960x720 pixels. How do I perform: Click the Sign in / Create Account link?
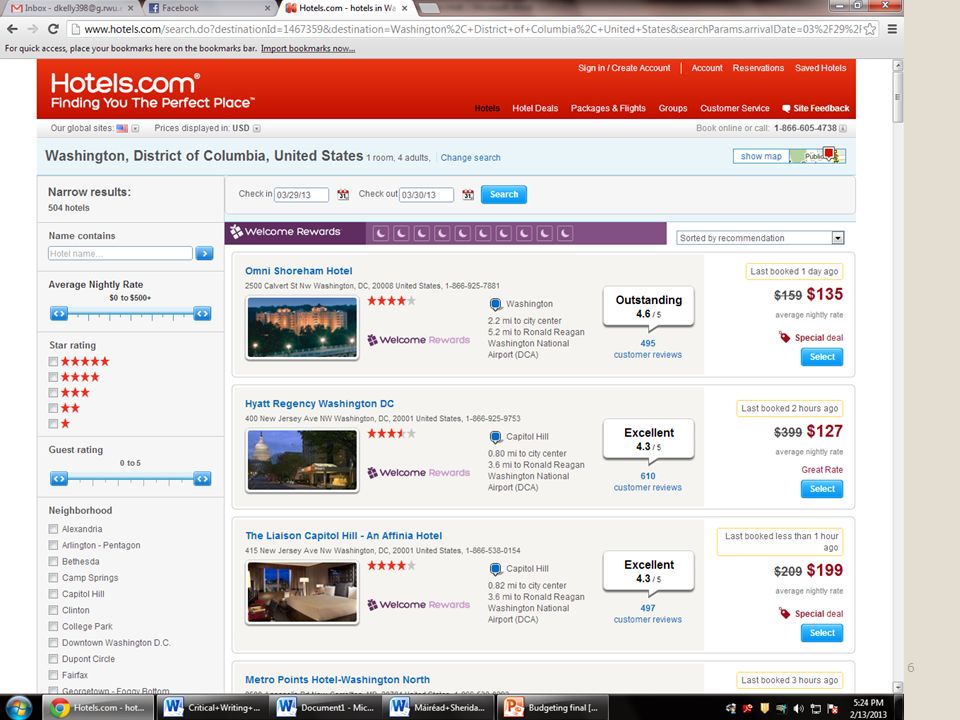coord(624,68)
